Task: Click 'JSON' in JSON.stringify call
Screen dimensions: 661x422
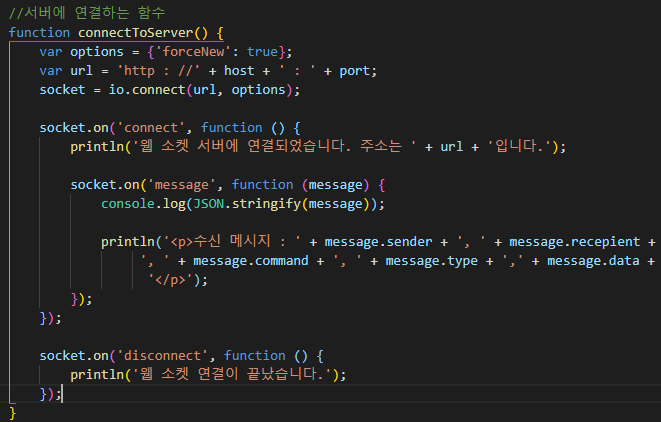Action: pyautogui.click(x=209, y=204)
